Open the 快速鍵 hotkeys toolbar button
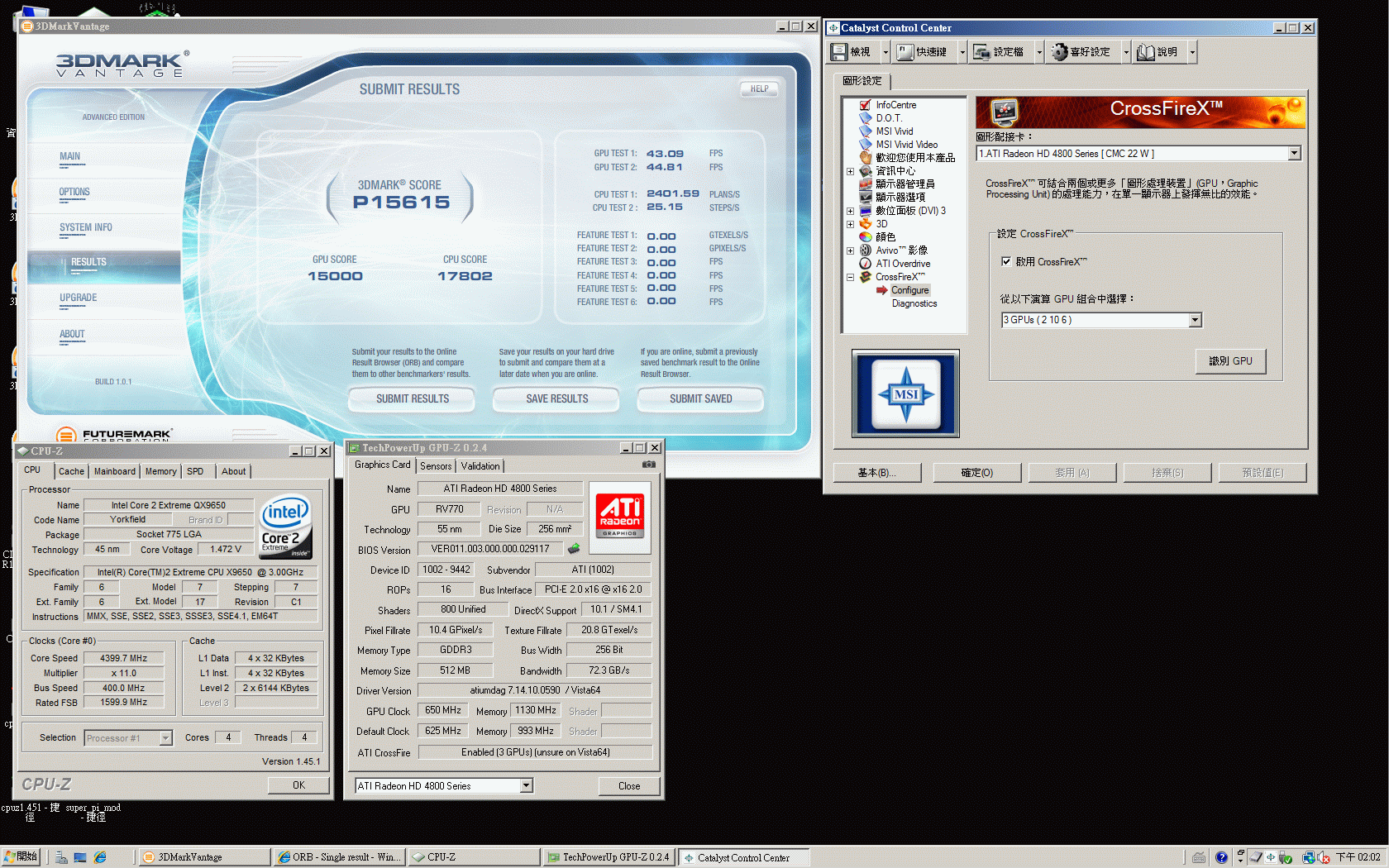Image resolution: width=1389 pixels, height=868 pixels. 925,52
